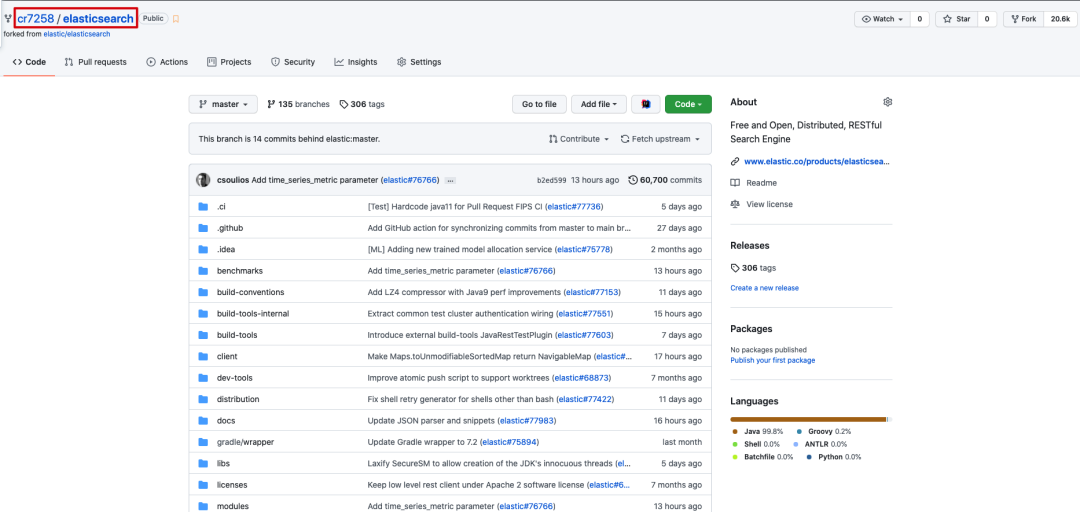Click the Languages color bar
1080x512 pixels.
809,419
